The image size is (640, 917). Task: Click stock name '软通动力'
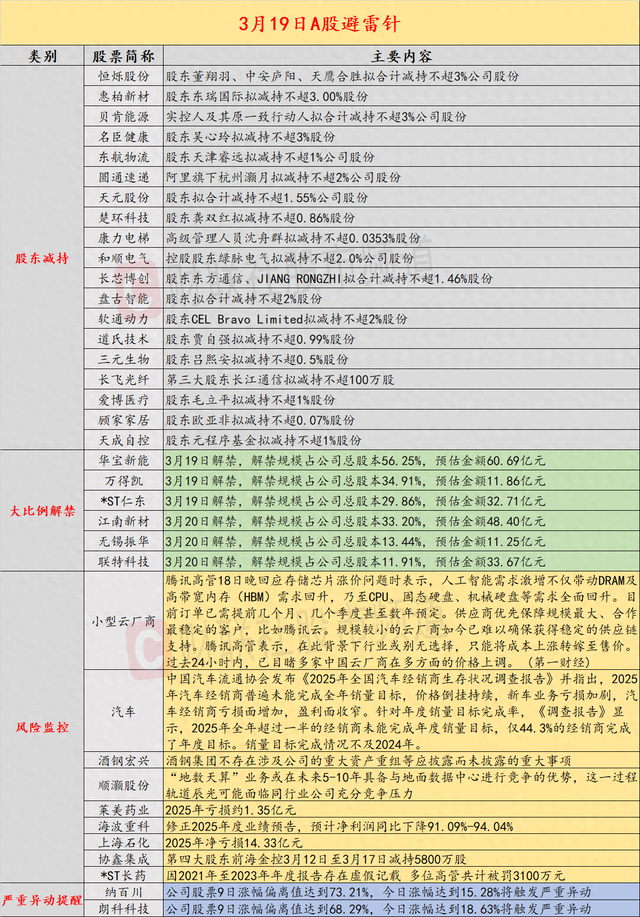pos(123,319)
